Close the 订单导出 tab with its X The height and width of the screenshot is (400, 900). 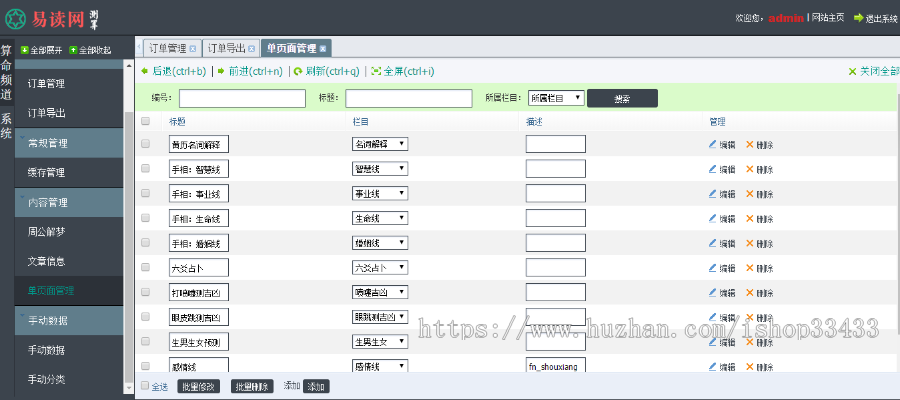tap(251, 49)
